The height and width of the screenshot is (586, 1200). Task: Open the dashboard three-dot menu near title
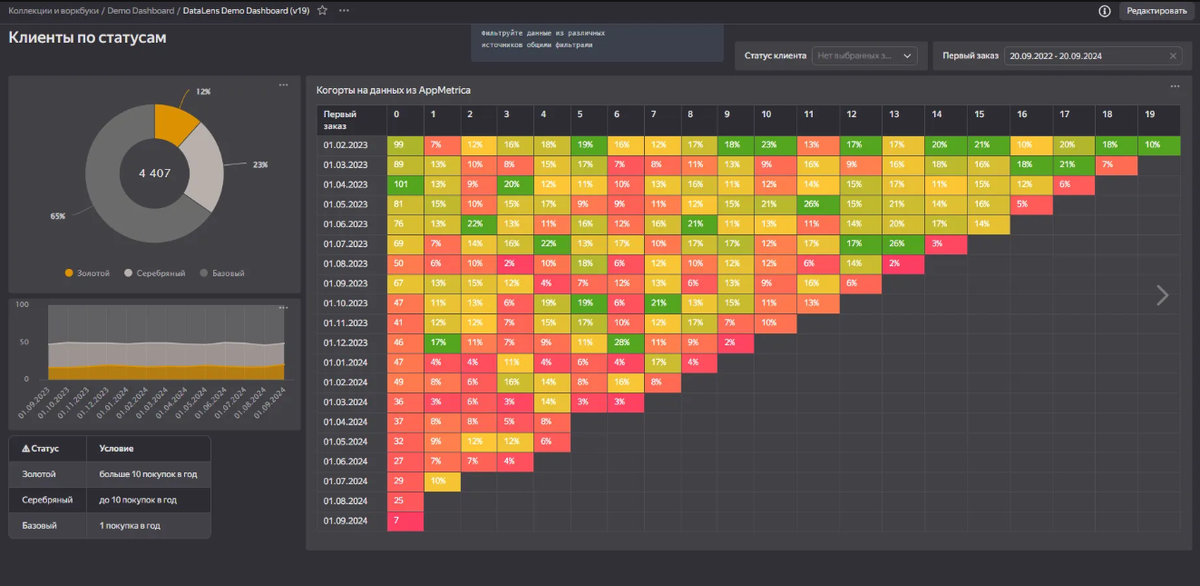(344, 10)
